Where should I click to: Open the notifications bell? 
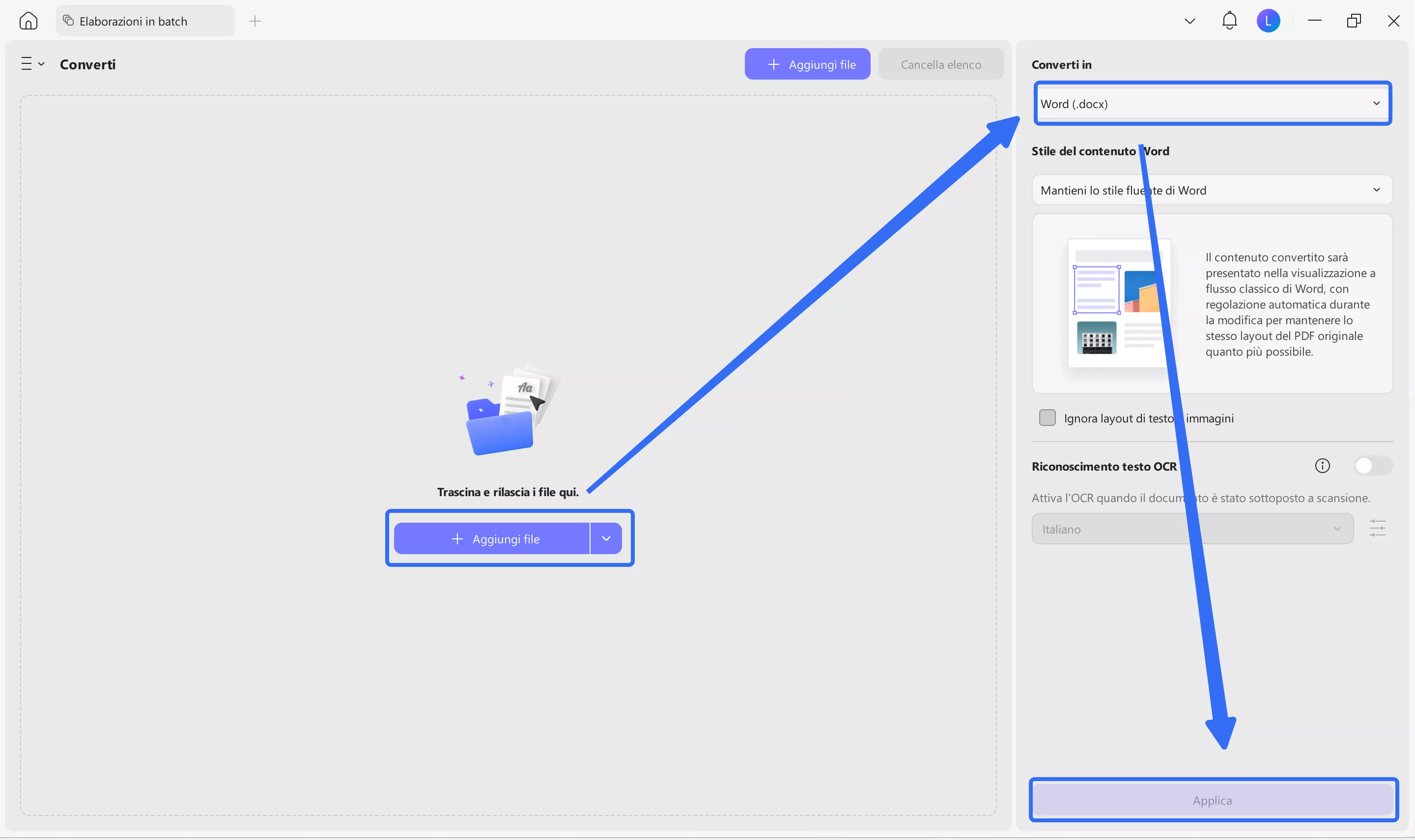[x=1229, y=21]
